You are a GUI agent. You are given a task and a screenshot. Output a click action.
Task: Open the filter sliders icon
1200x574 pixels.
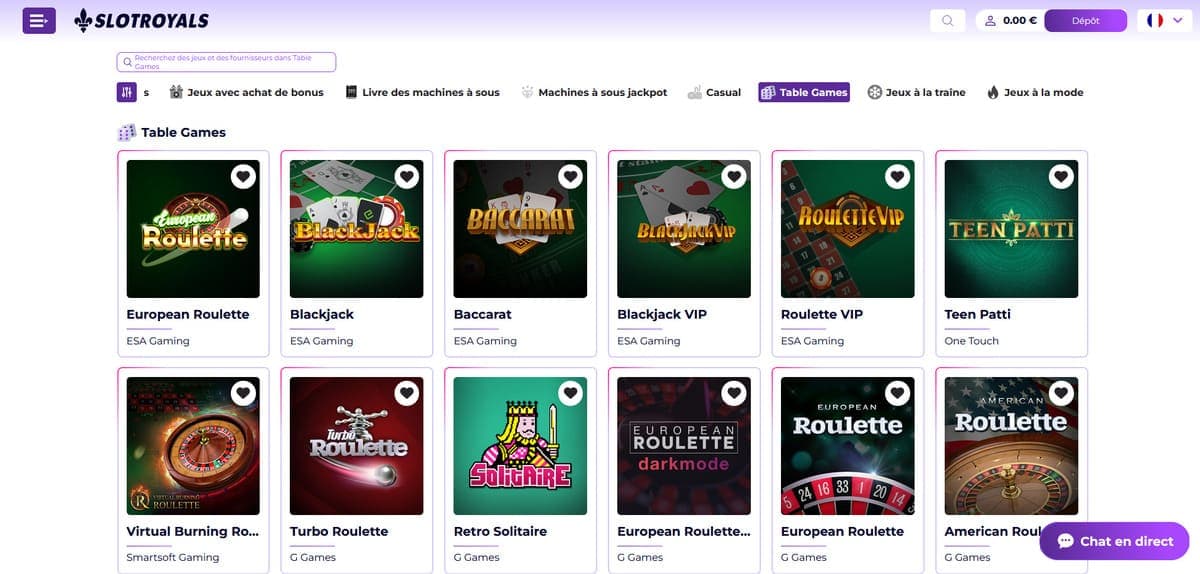[126, 92]
